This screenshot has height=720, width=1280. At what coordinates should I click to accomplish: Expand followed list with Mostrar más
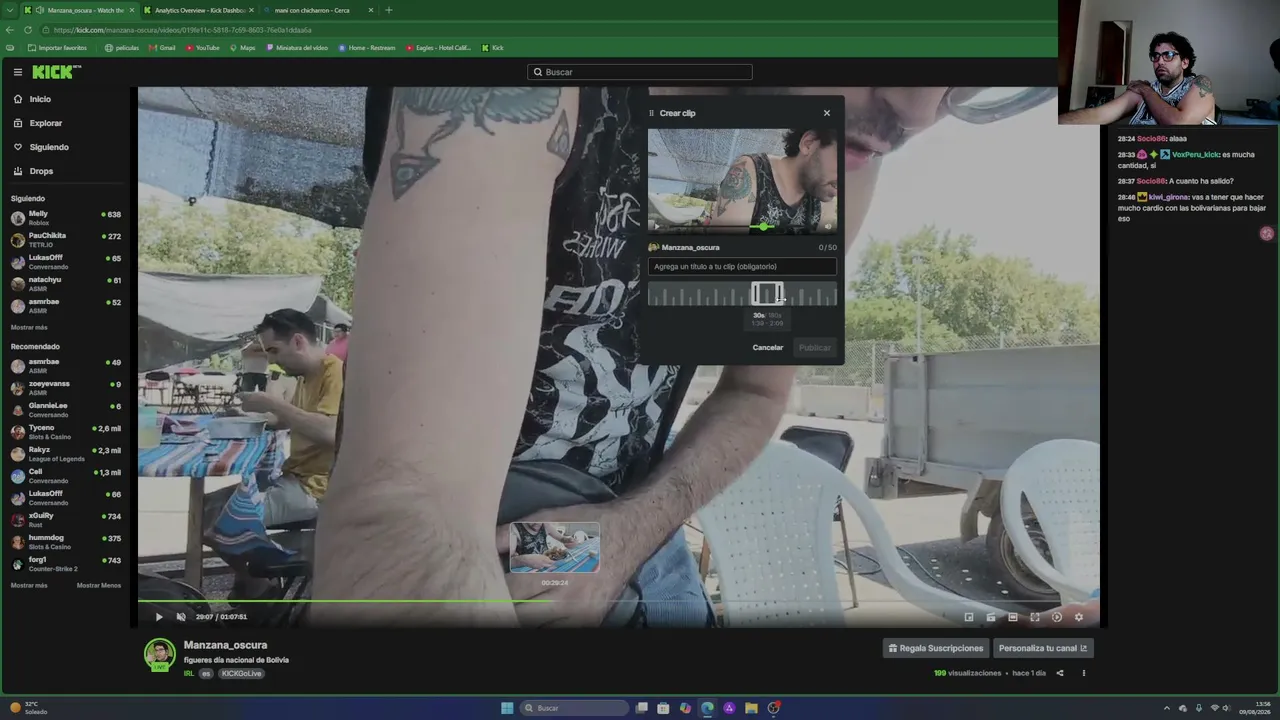click(29, 327)
